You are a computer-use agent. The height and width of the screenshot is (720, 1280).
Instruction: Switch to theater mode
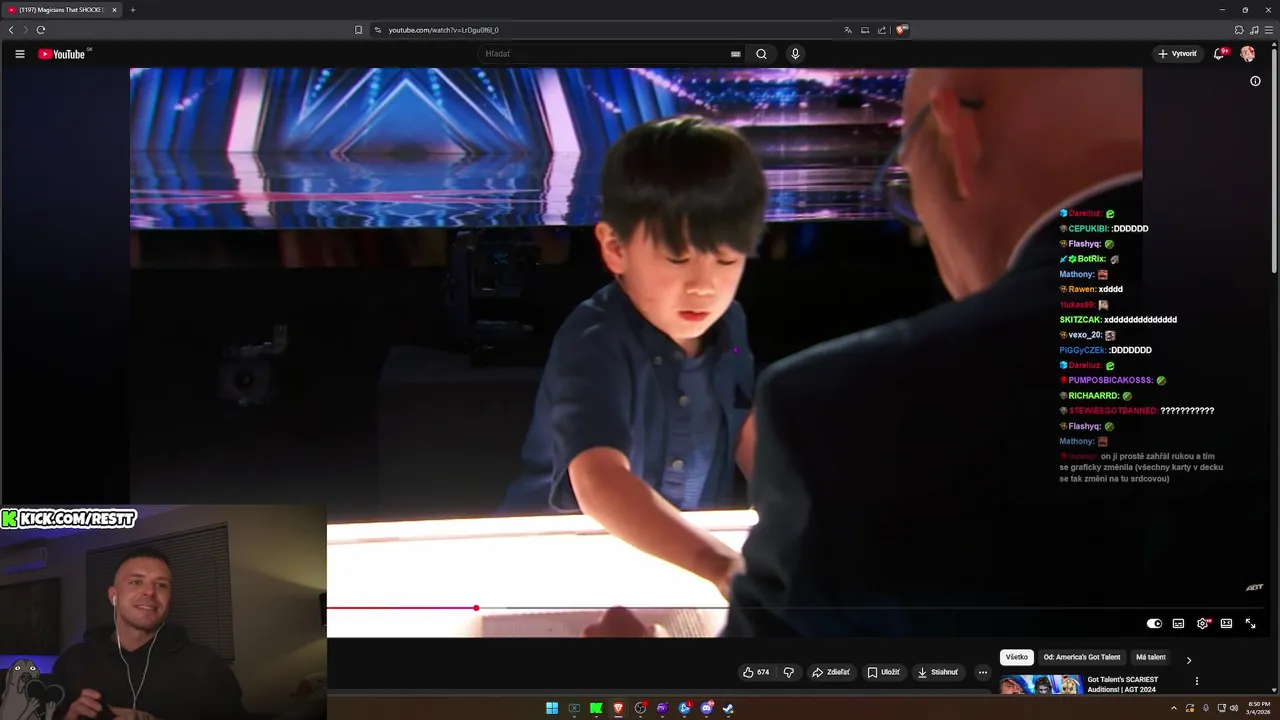coord(1226,624)
